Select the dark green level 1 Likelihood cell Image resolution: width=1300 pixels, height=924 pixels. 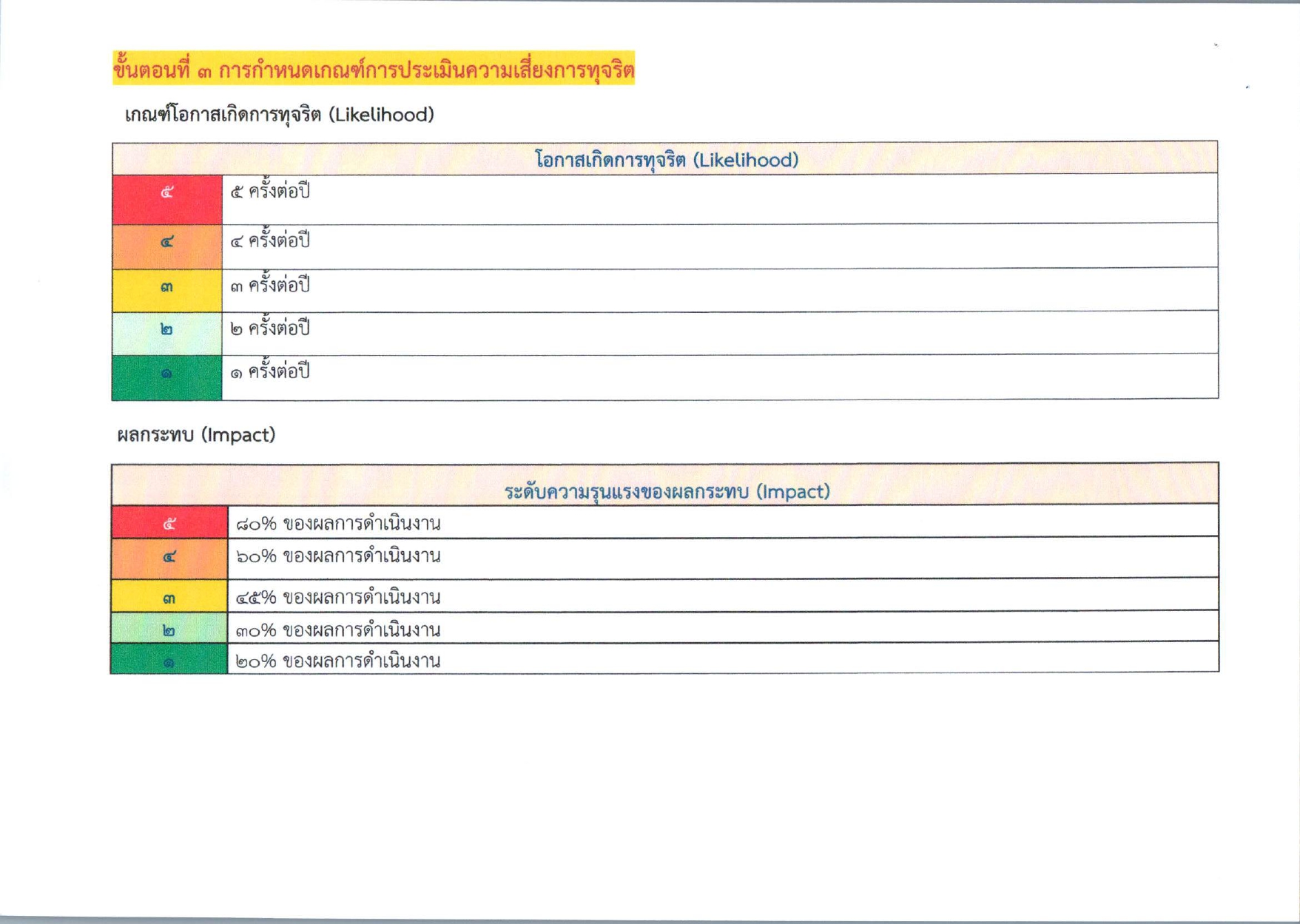[167, 377]
